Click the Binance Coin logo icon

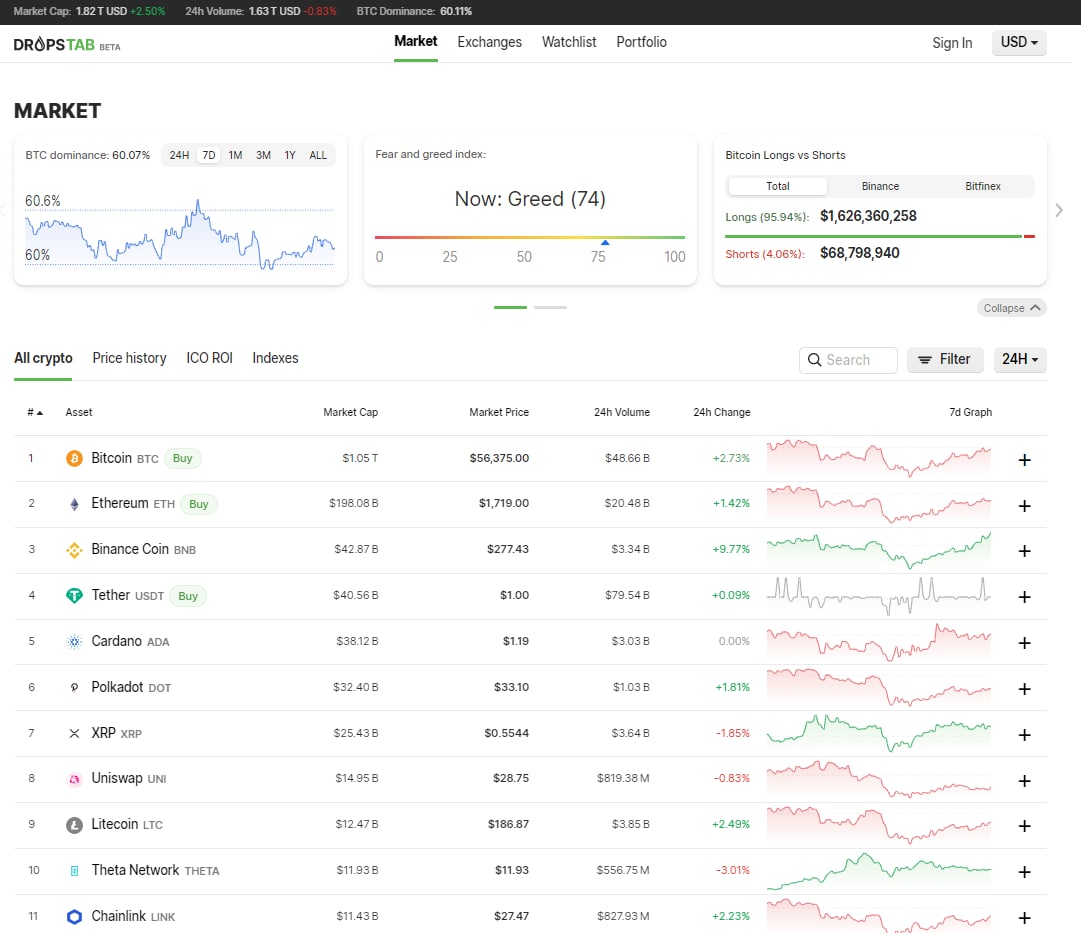(x=74, y=550)
